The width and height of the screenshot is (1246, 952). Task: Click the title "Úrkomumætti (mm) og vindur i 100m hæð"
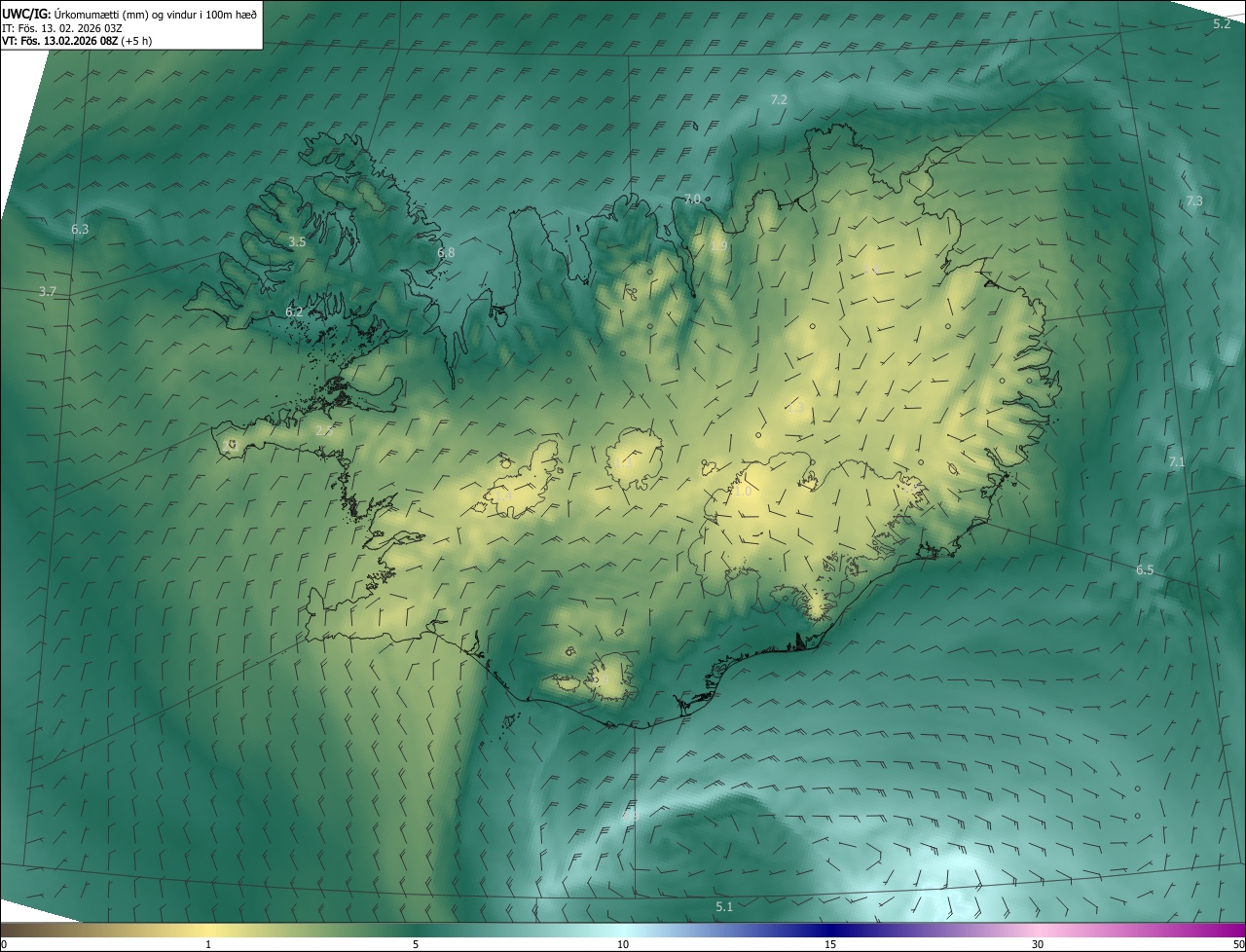click(156, 15)
